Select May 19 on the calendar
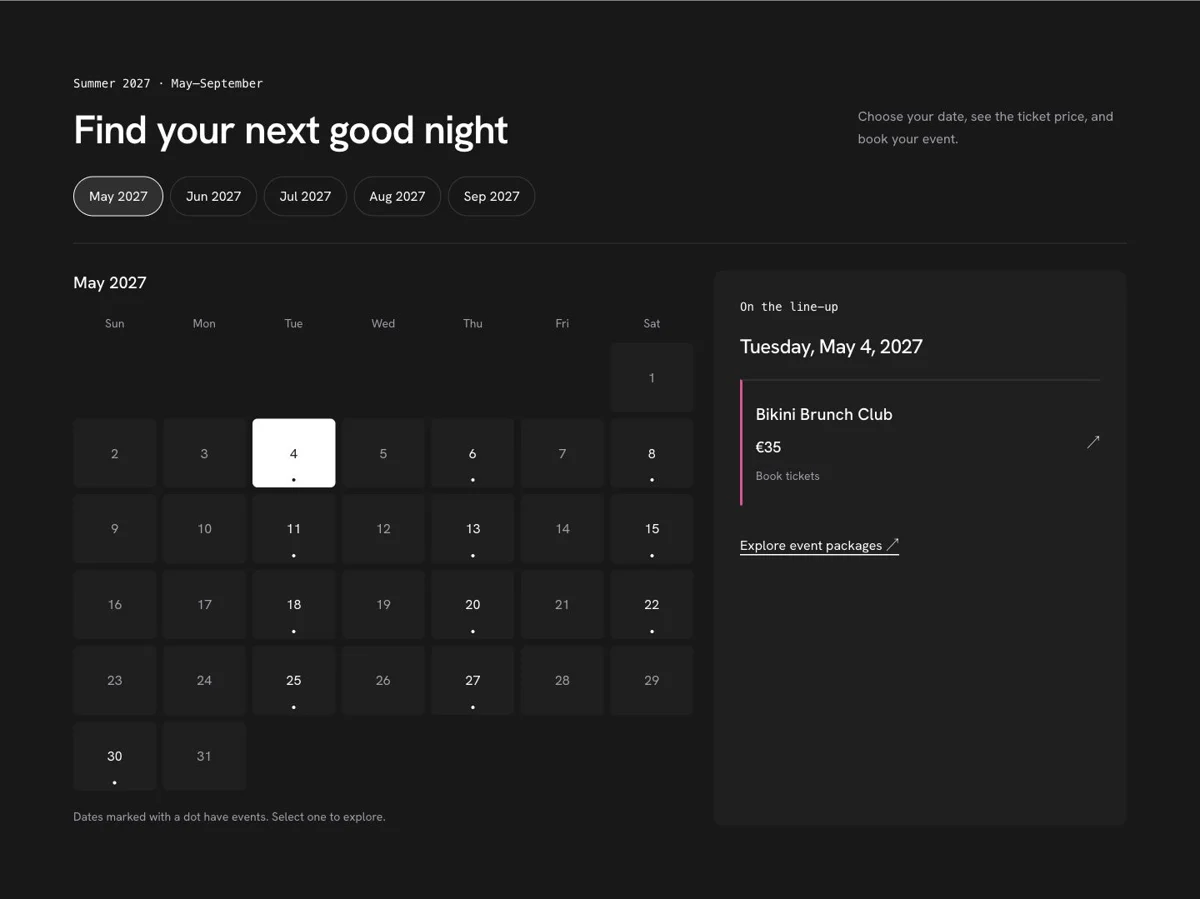This screenshot has height=899, width=1200. 383,605
